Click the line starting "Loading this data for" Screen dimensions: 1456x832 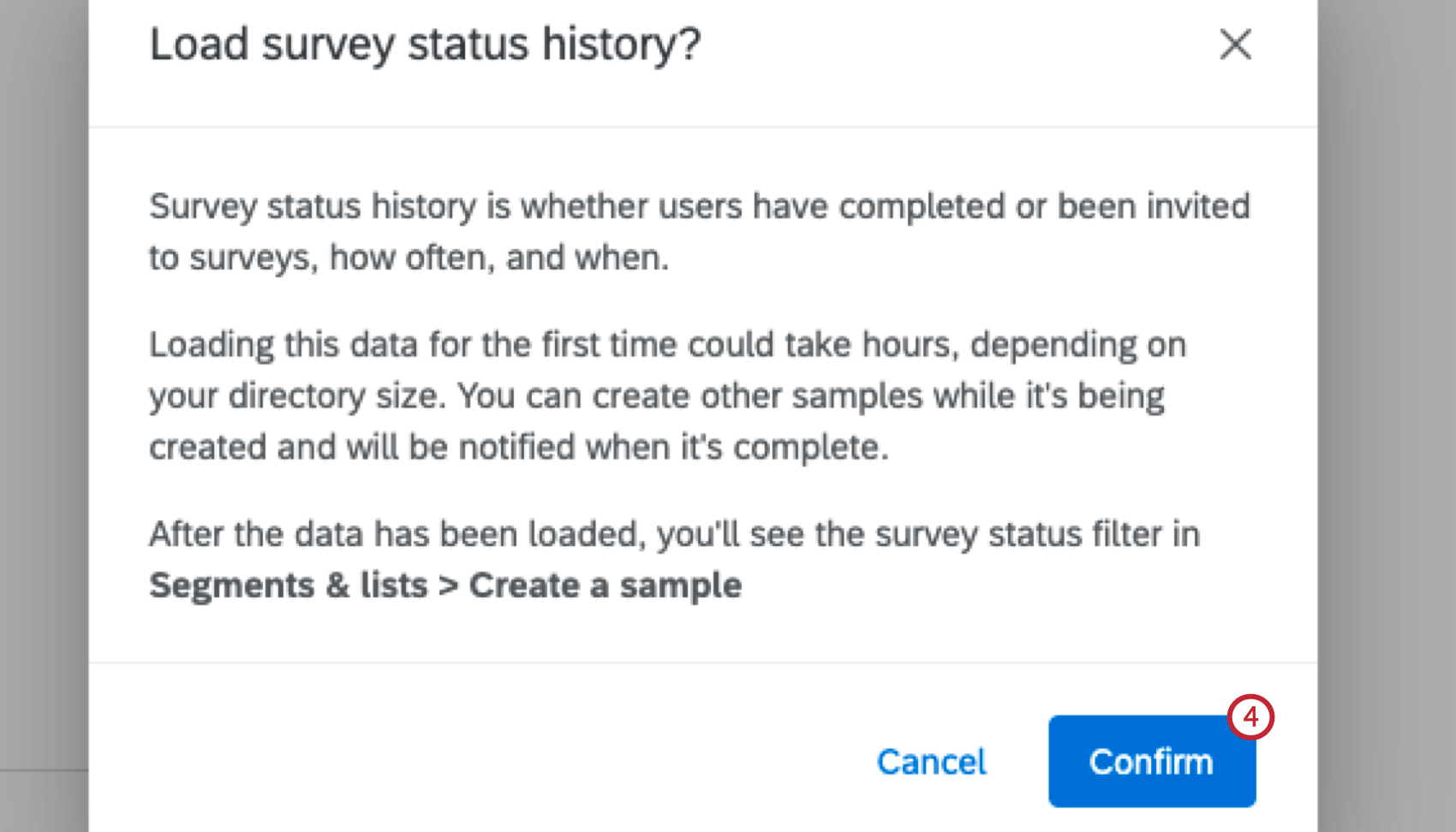click(x=667, y=345)
